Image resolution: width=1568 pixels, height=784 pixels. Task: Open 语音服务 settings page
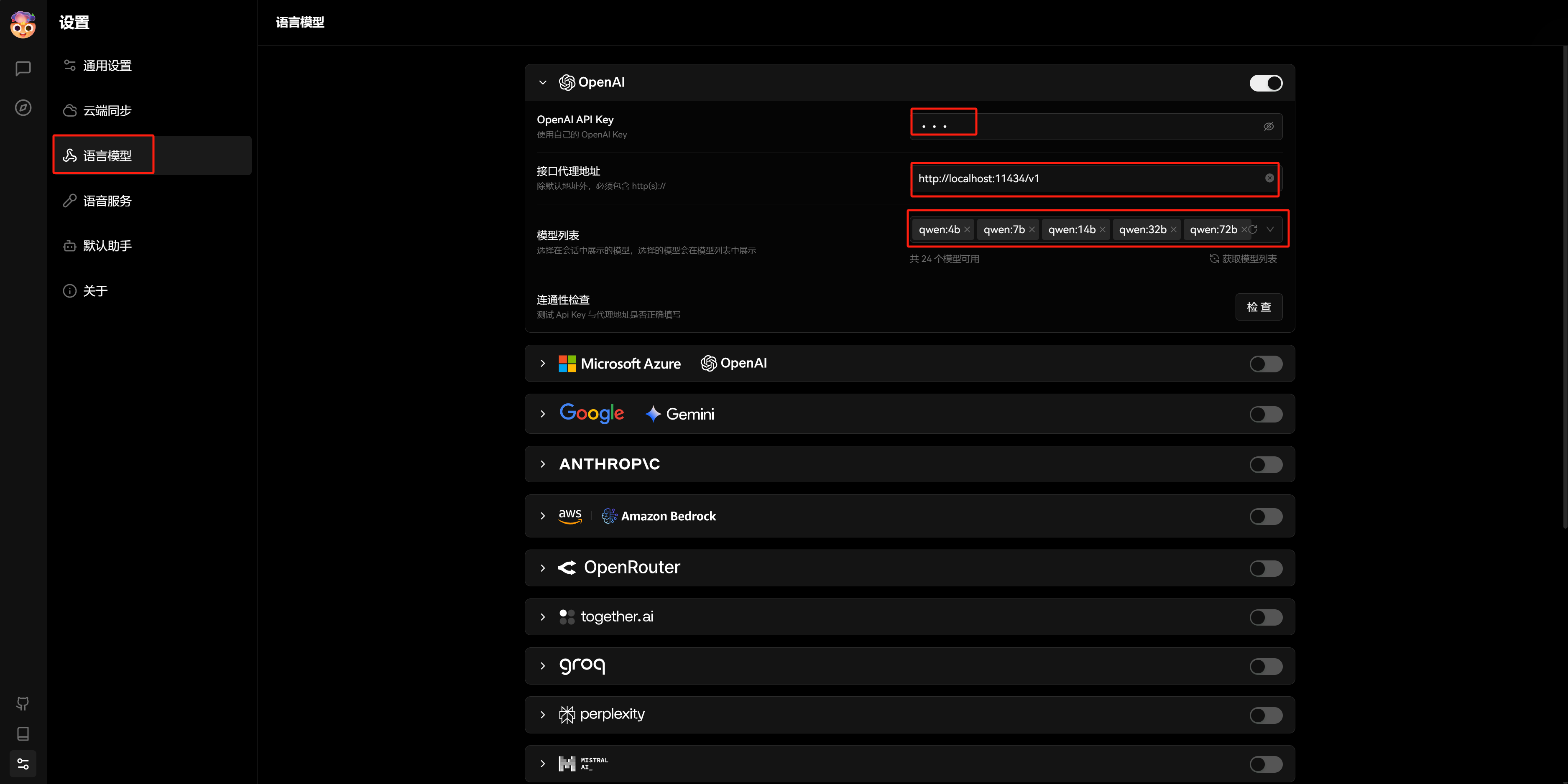click(107, 201)
